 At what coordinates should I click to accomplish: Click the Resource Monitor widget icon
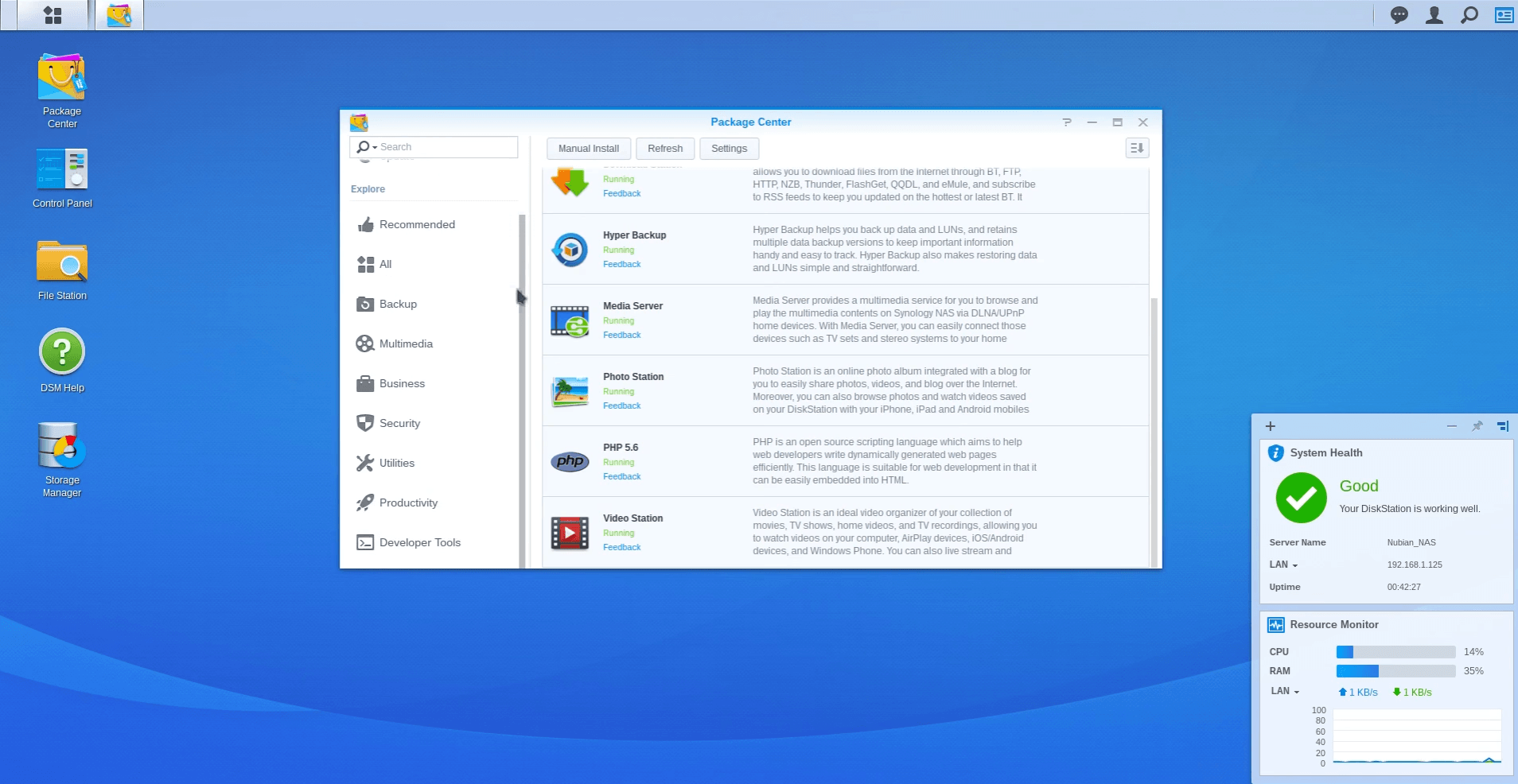(1275, 625)
